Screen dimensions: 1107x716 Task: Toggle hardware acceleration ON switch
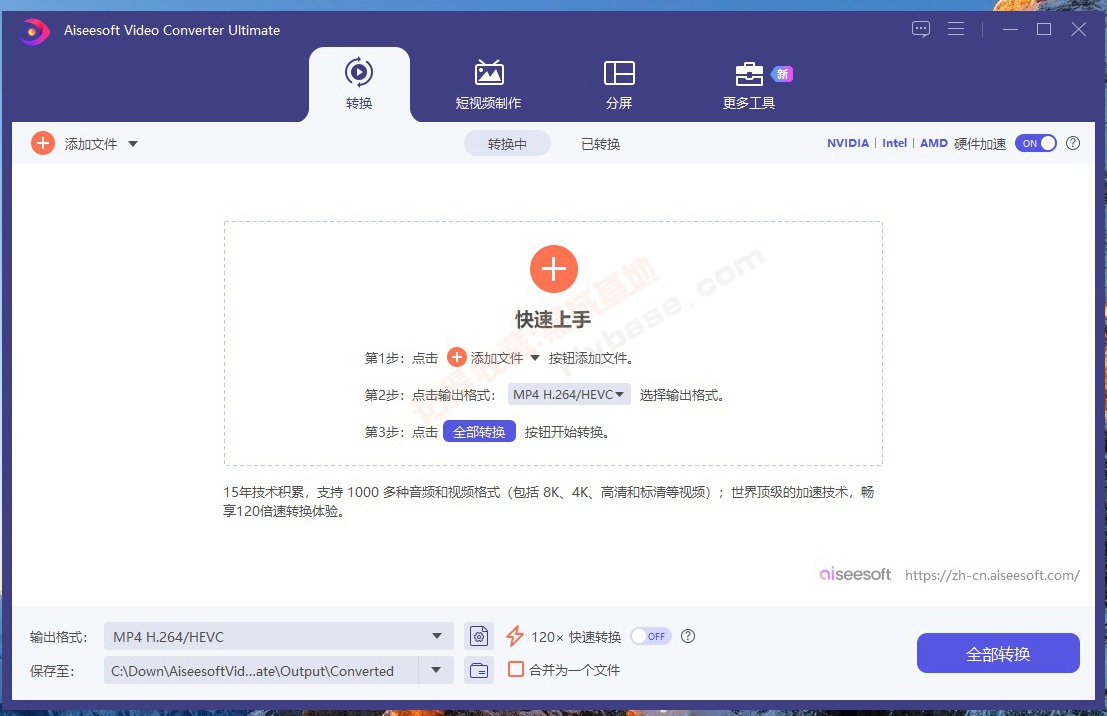click(x=1036, y=143)
